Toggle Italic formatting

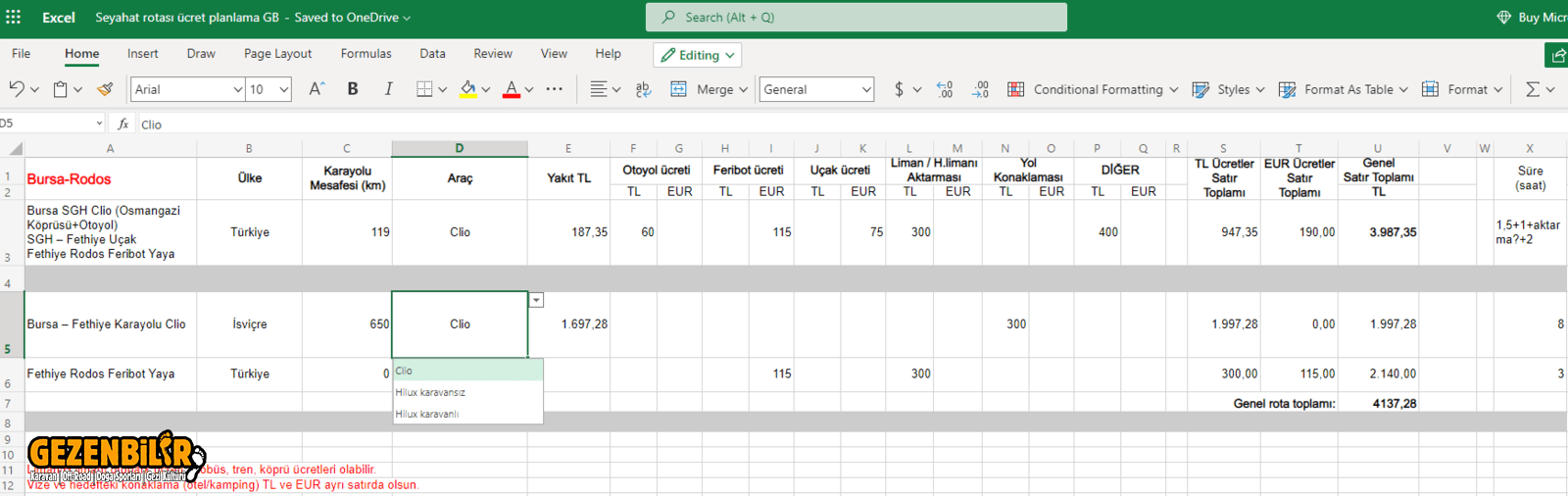coord(388,89)
